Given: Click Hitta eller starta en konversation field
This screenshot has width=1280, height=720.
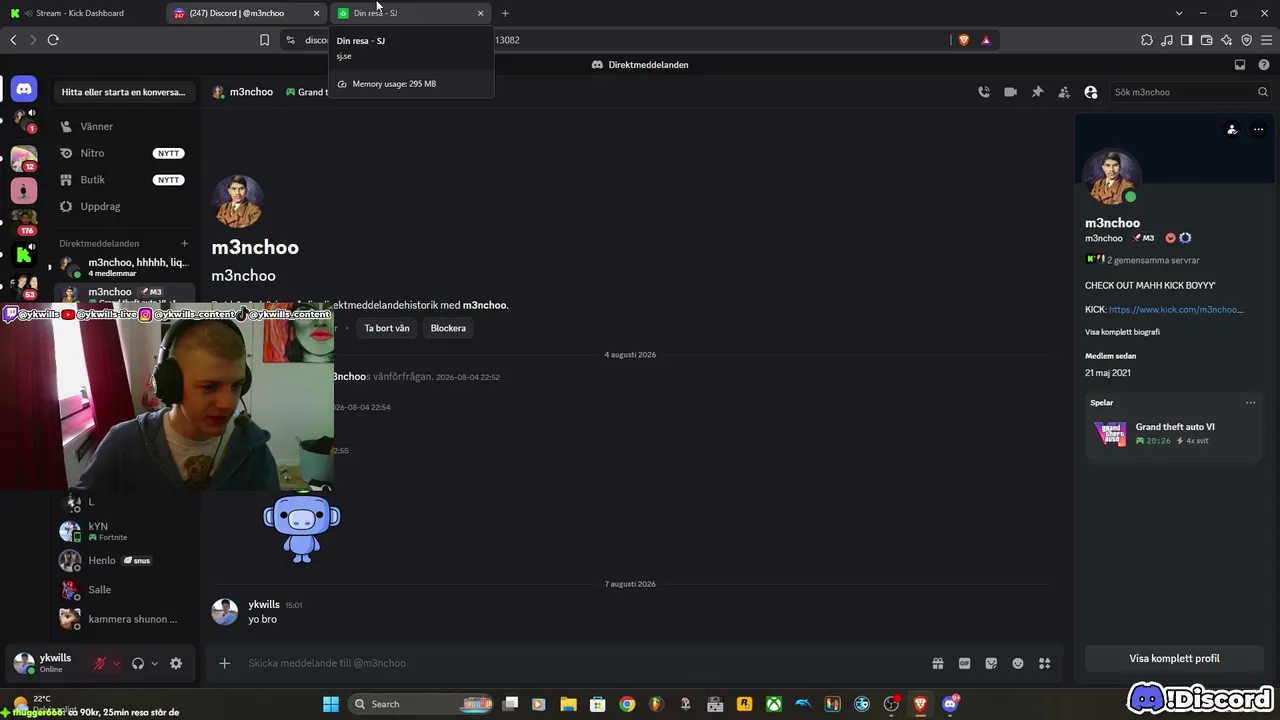Looking at the screenshot, I should 125,92.
